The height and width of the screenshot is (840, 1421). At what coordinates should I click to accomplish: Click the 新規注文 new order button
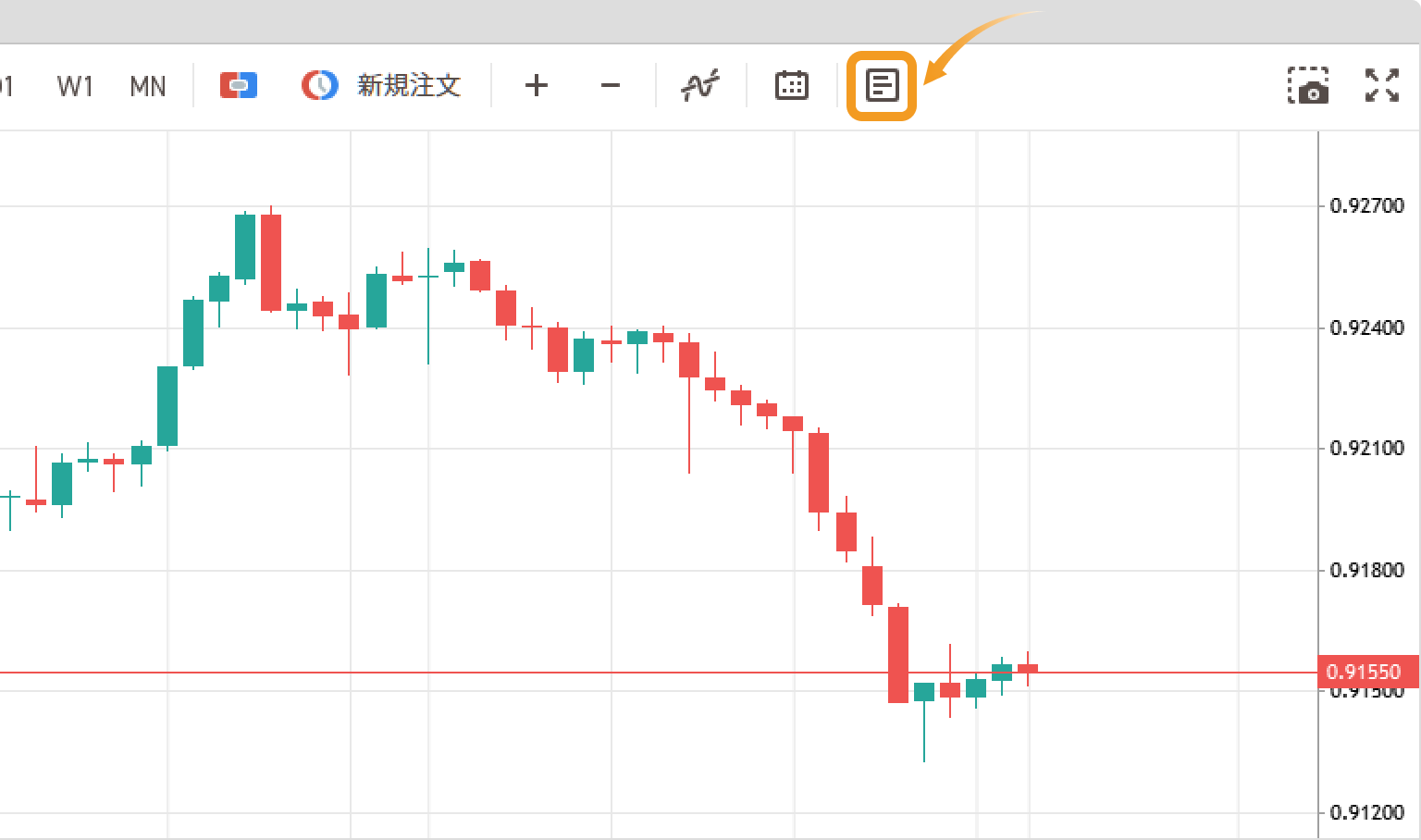pos(409,86)
